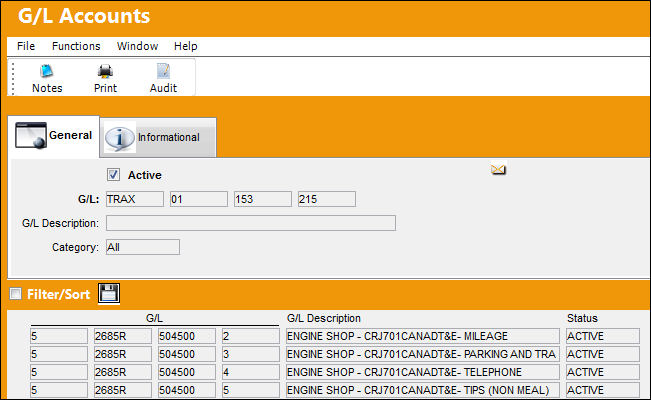651x400 pixels.
Task: Open the File menu
Action: pyautogui.click(x=26, y=46)
